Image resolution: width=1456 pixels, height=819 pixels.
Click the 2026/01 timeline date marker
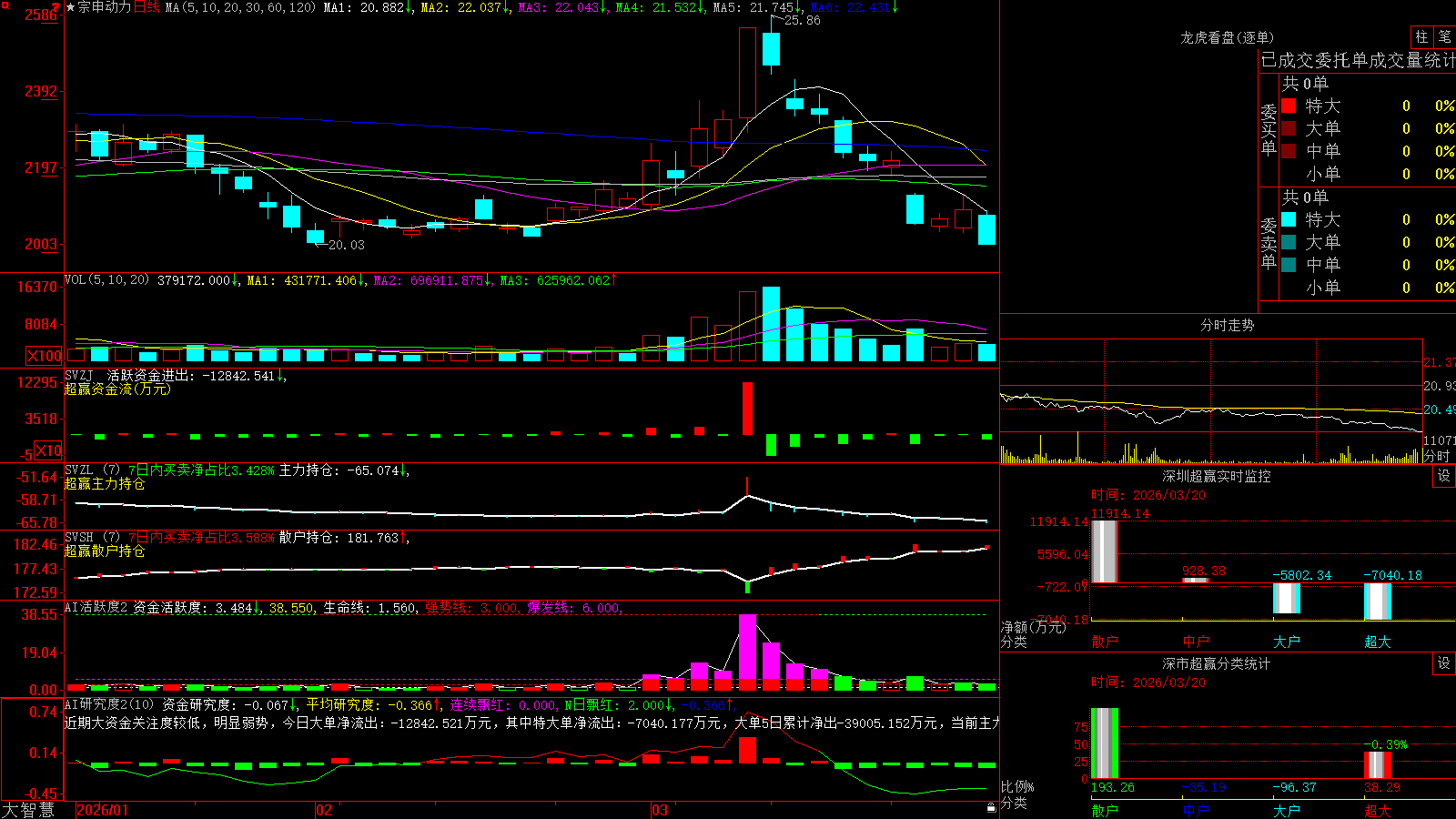(103, 810)
